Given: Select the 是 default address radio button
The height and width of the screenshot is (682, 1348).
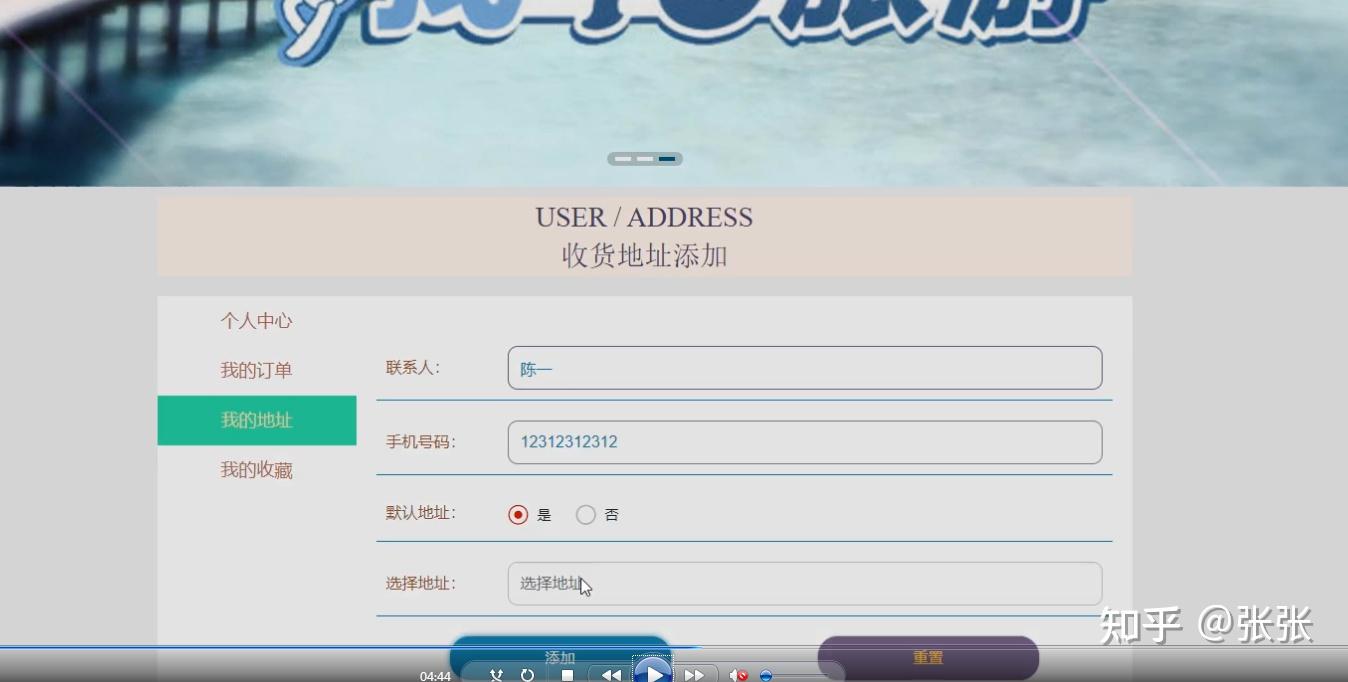Looking at the screenshot, I should [517, 514].
